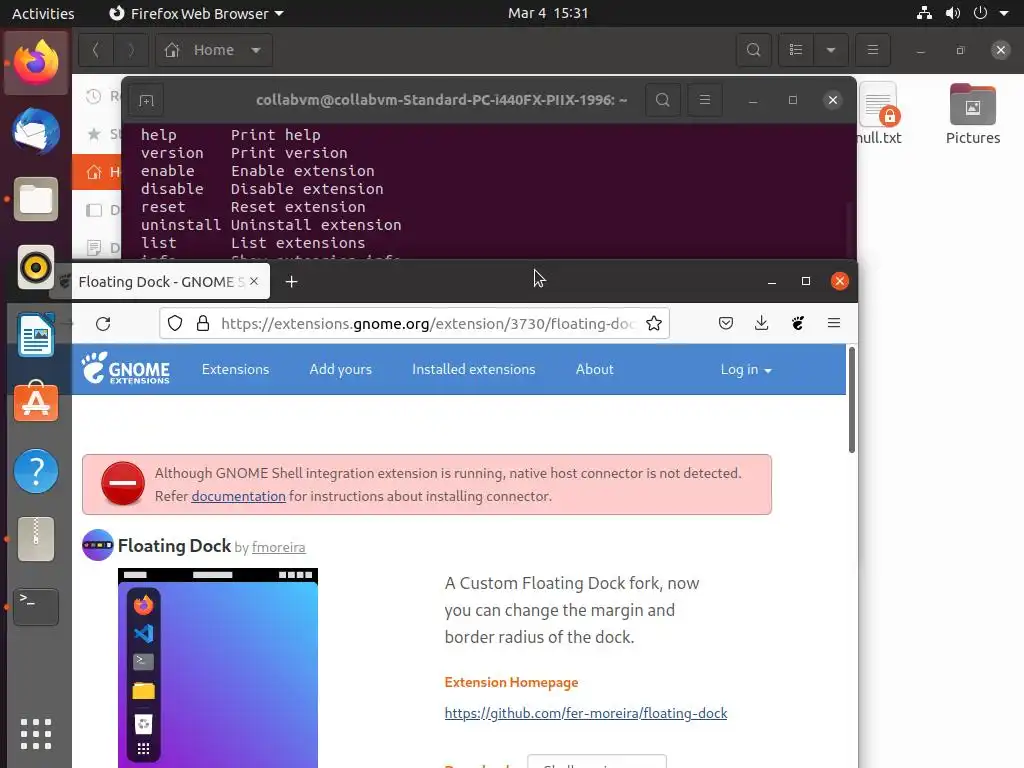
Task: Bookmark this page with the star
Action: (x=654, y=323)
